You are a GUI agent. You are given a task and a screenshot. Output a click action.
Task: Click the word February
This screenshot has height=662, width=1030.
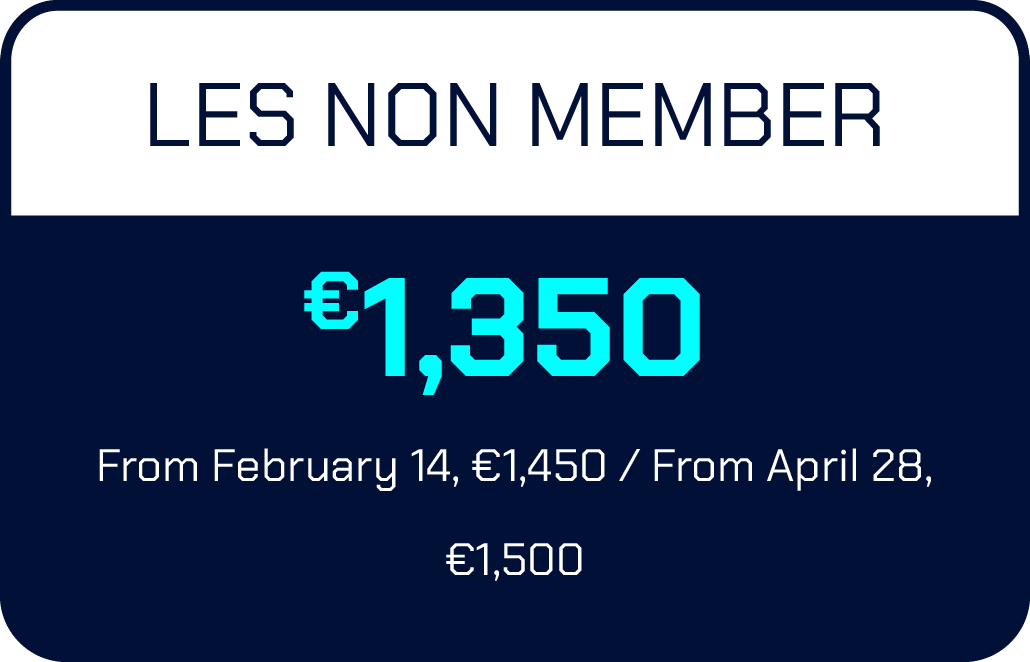[x=305, y=468]
